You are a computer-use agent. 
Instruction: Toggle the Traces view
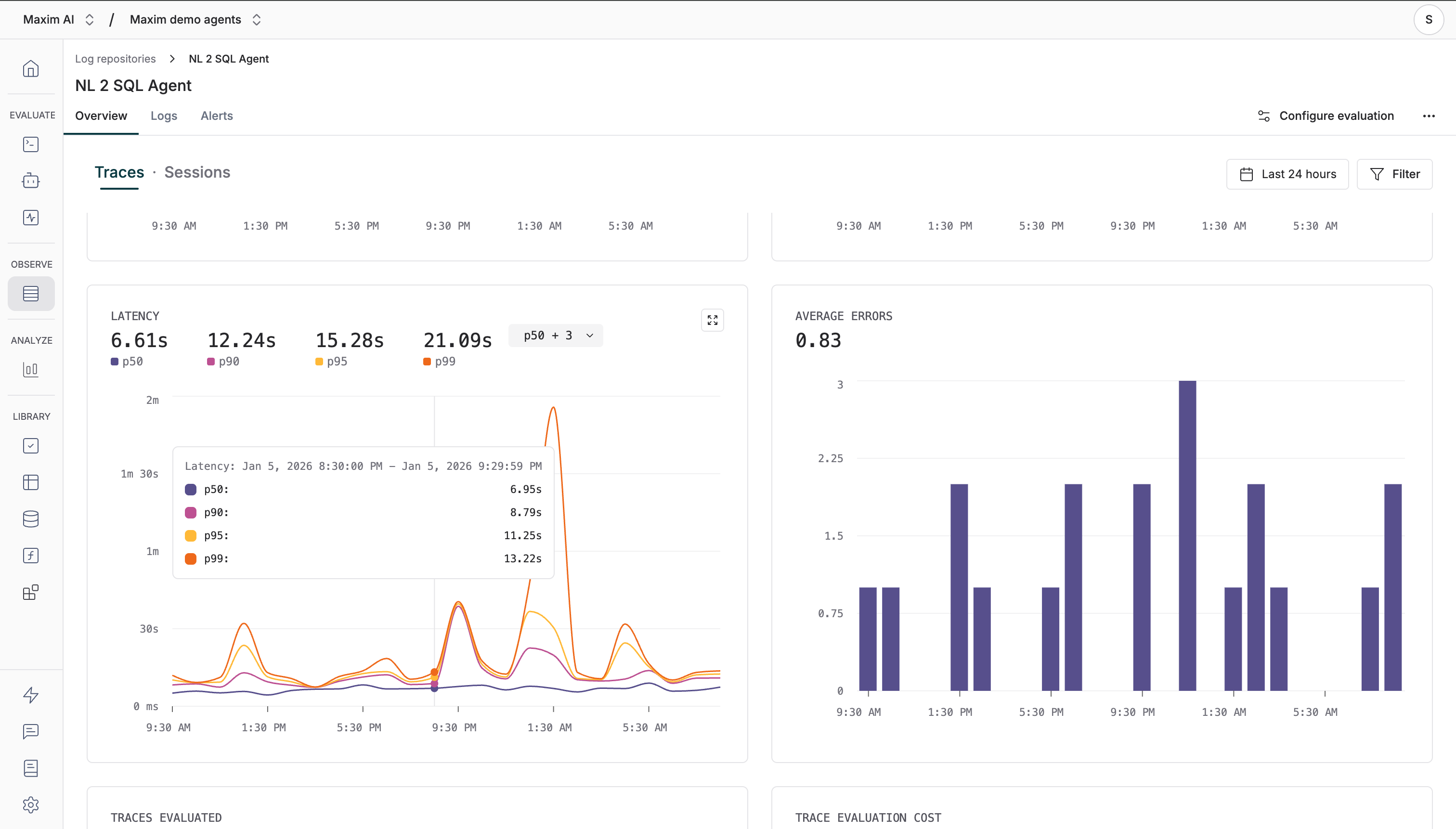pyautogui.click(x=119, y=172)
